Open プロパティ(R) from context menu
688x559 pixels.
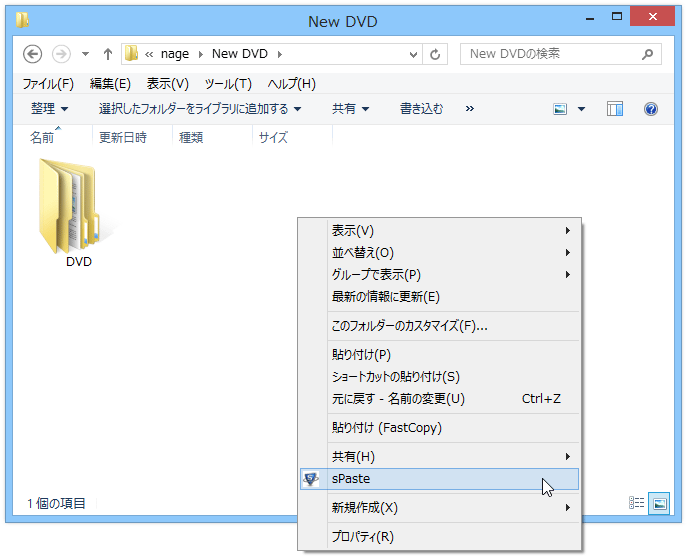440,536
